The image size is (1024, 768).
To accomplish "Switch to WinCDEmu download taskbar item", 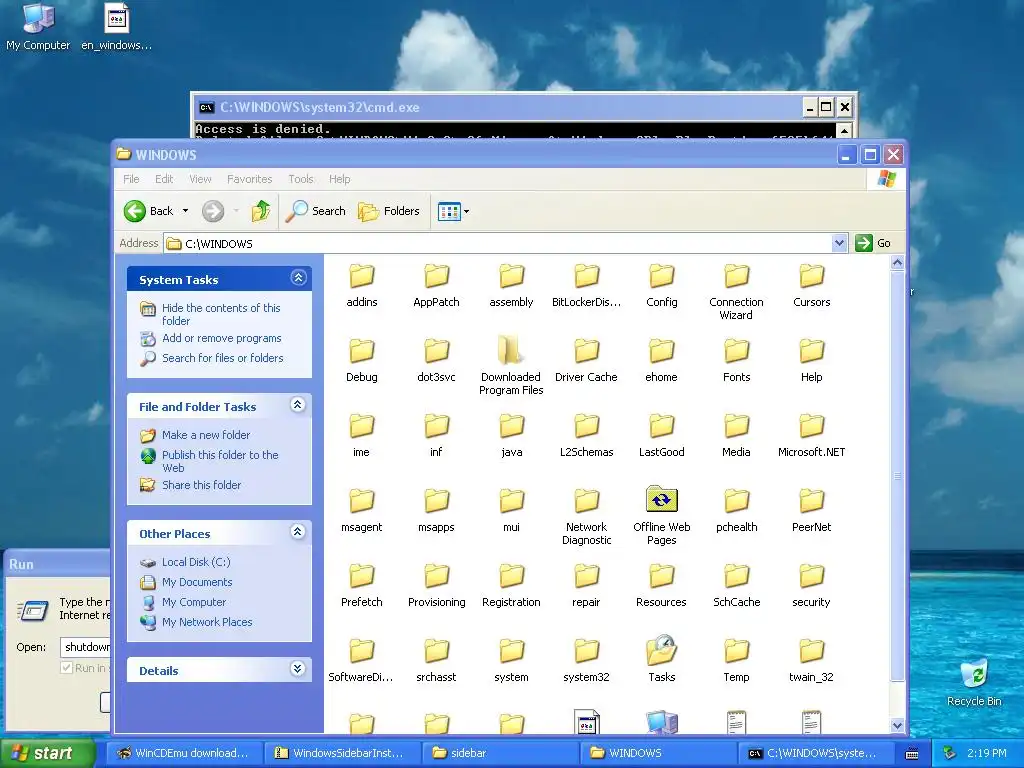I will [x=184, y=753].
